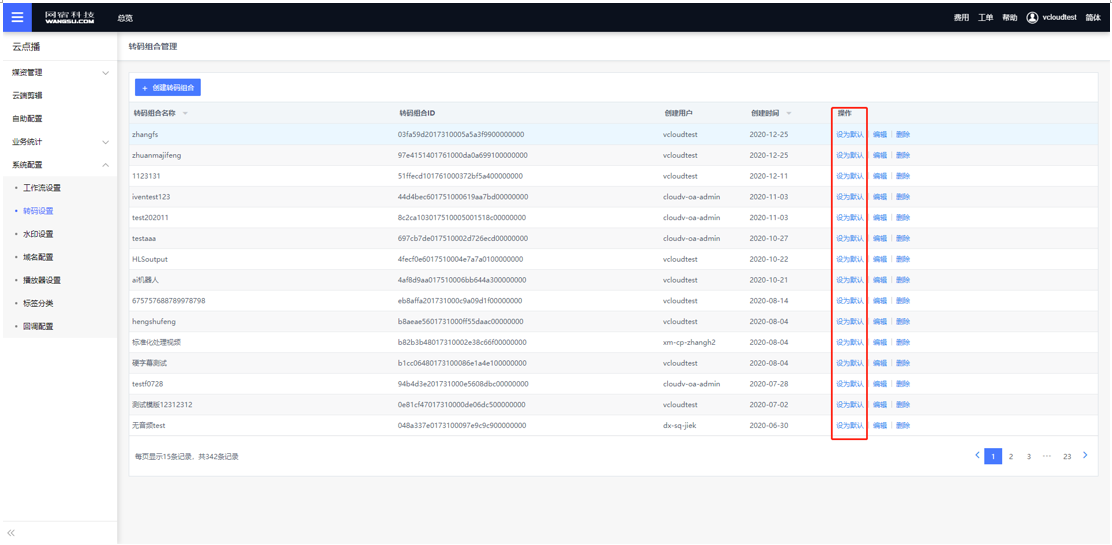The image size is (1112, 545).
Task: Go to page 2 in pagination
Action: pyautogui.click(x=1011, y=456)
